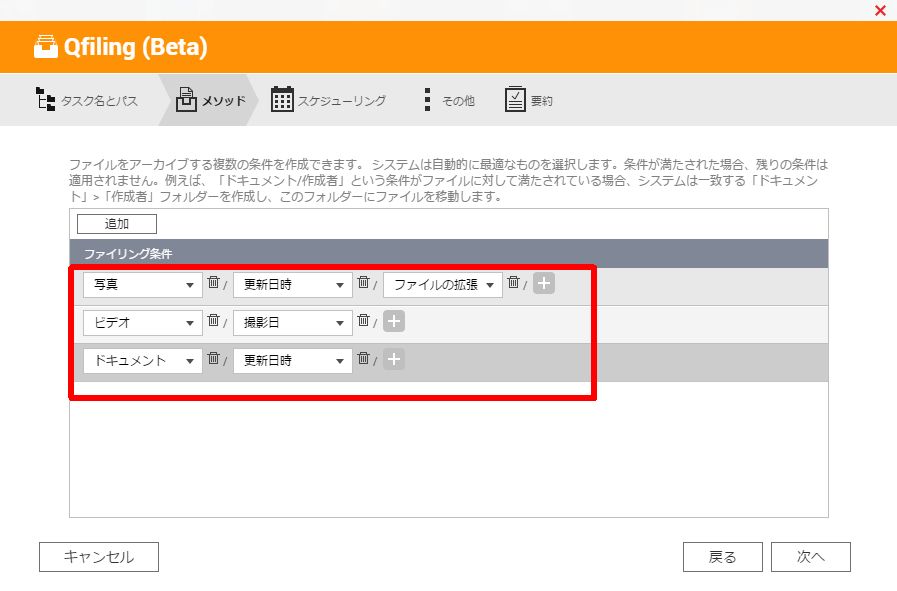Select the メソッド step tab
897x591 pixels.
211,100
